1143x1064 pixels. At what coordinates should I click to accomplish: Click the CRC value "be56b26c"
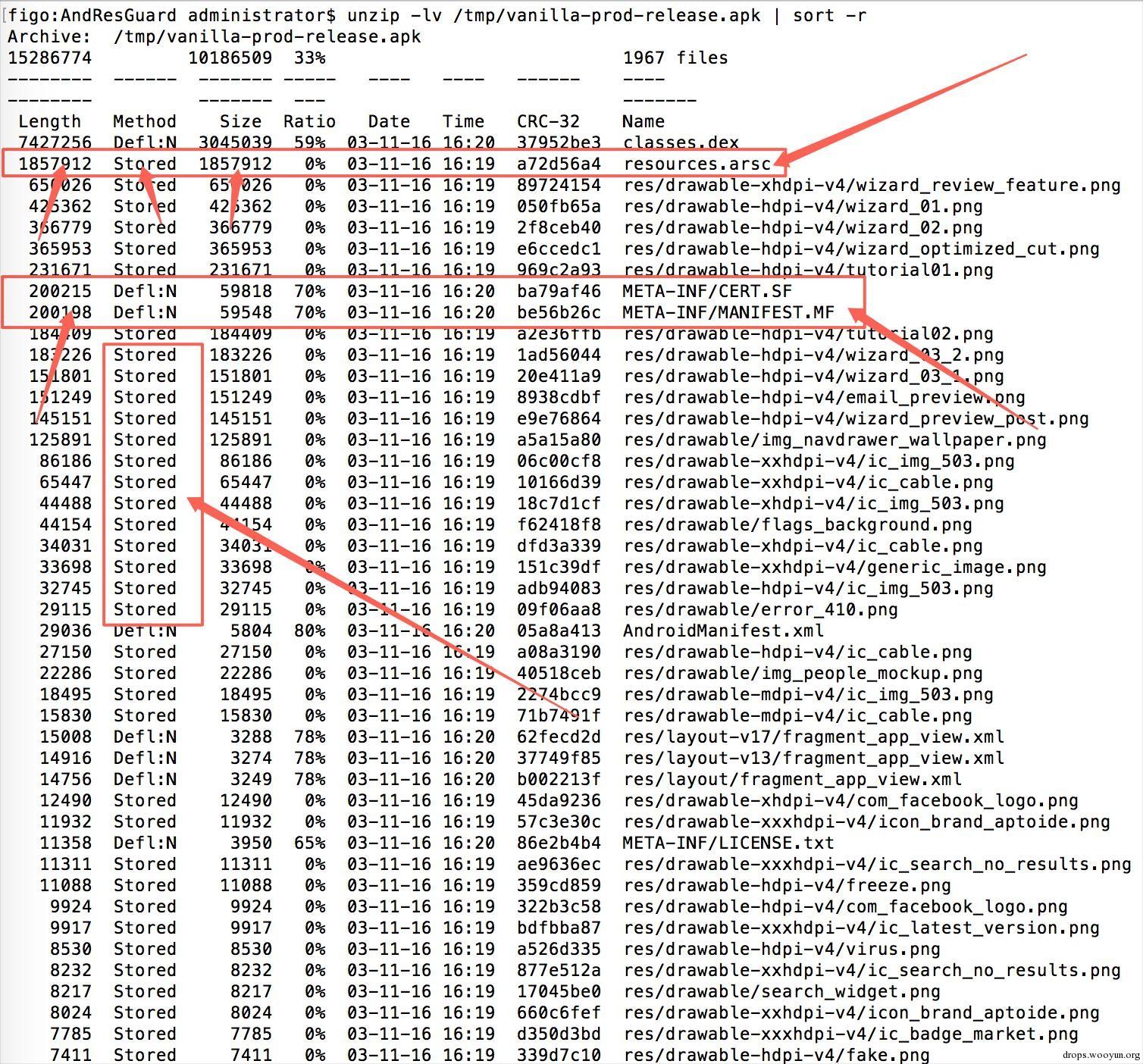tap(559, 312)
